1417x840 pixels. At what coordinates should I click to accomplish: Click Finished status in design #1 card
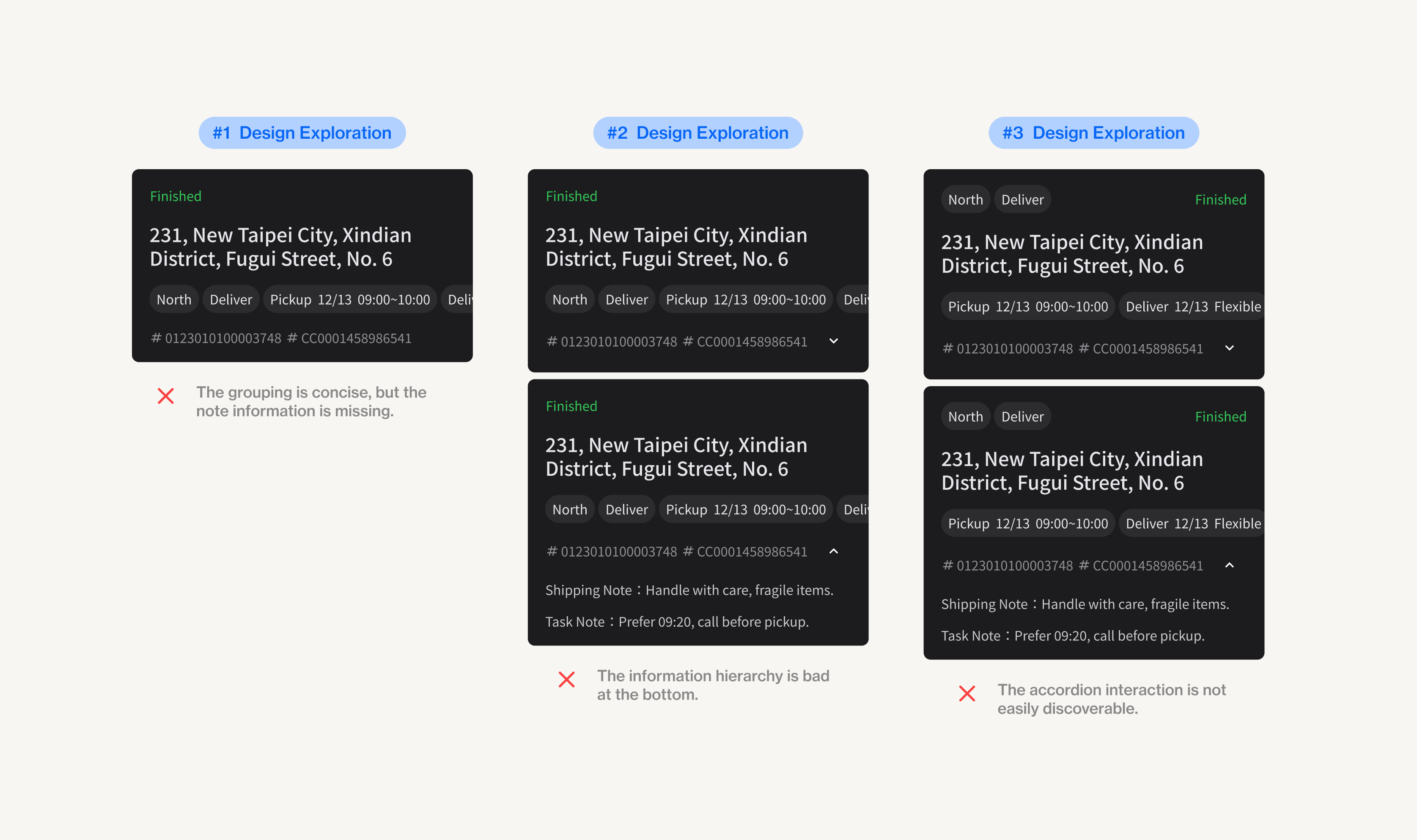coord(176,196)
